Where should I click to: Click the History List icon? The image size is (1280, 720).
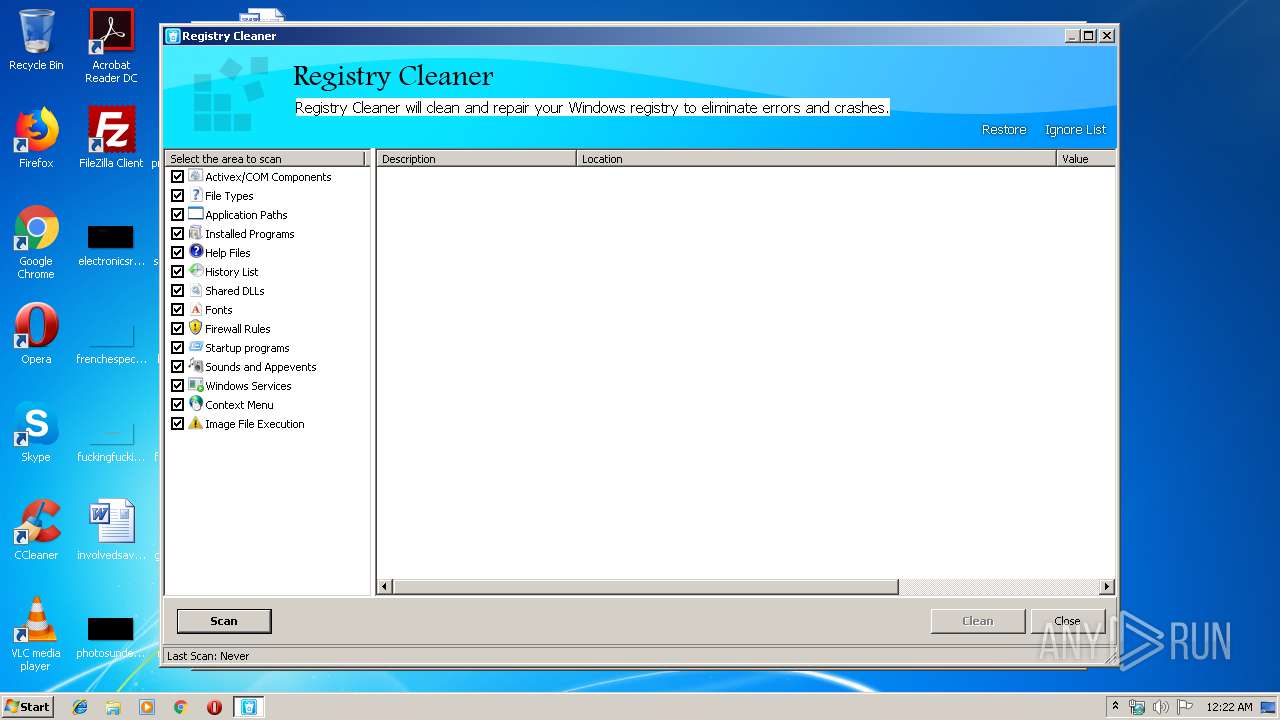[x=195, y=271]
